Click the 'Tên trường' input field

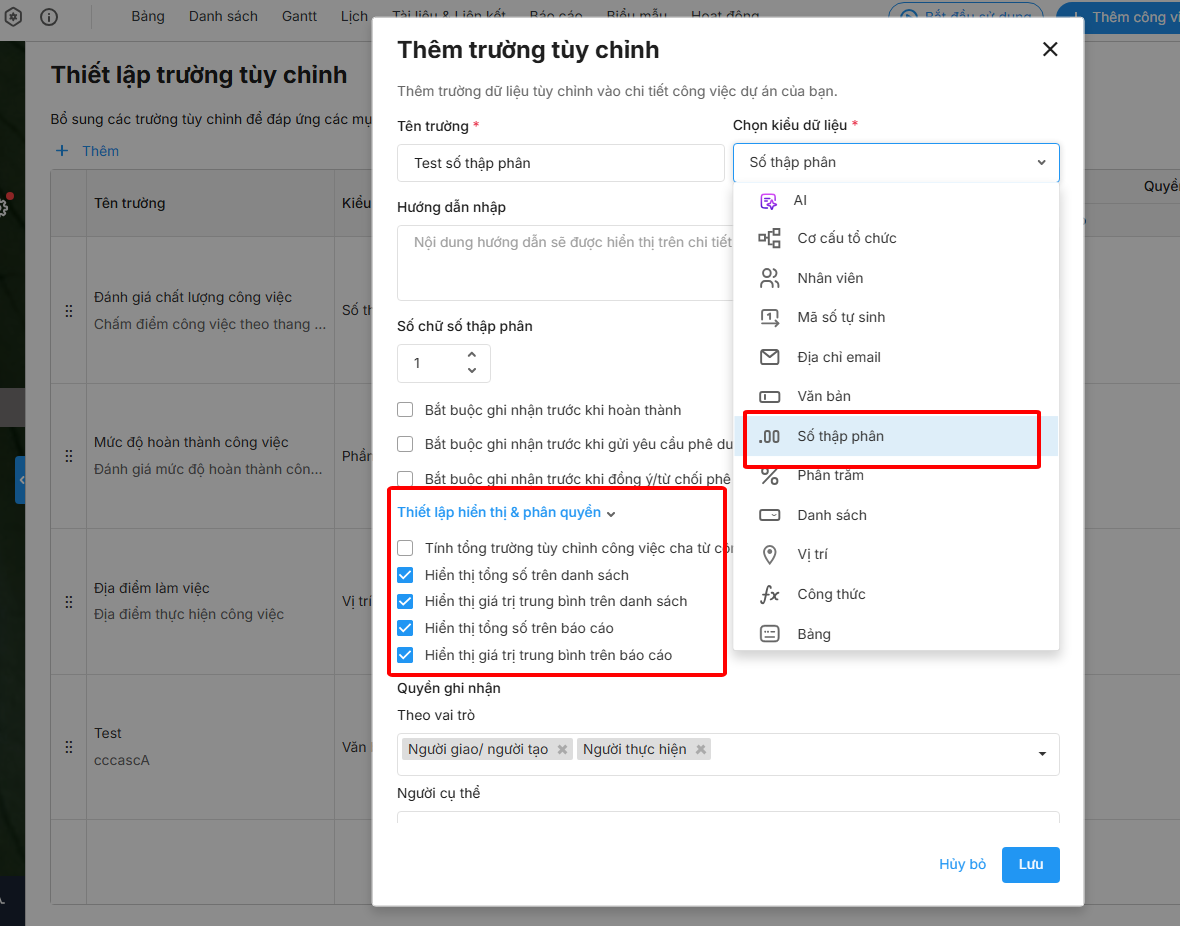pos(560,163)
